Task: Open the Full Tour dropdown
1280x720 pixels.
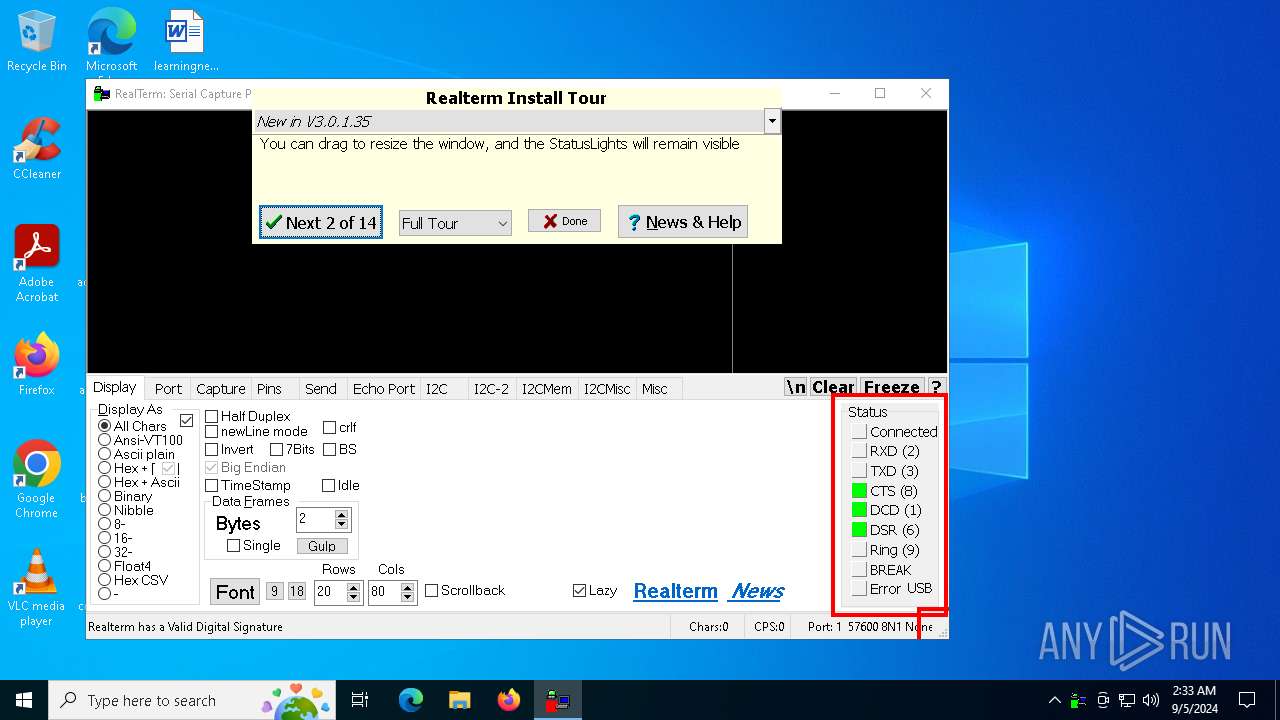Action: tap(455, 223)
